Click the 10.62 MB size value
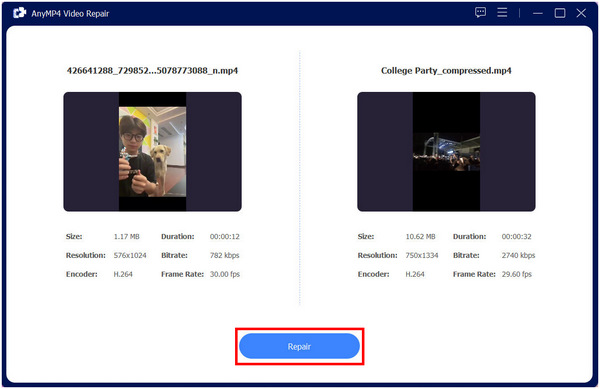Screen dimensions: 600x389 coord(421,237)
